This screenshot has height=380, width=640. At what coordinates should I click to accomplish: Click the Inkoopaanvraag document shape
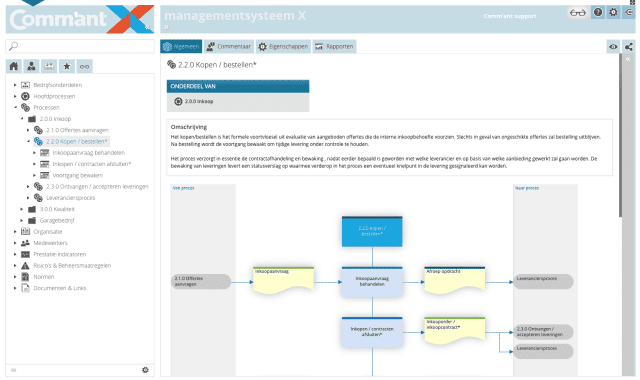(x=284, y=281)
